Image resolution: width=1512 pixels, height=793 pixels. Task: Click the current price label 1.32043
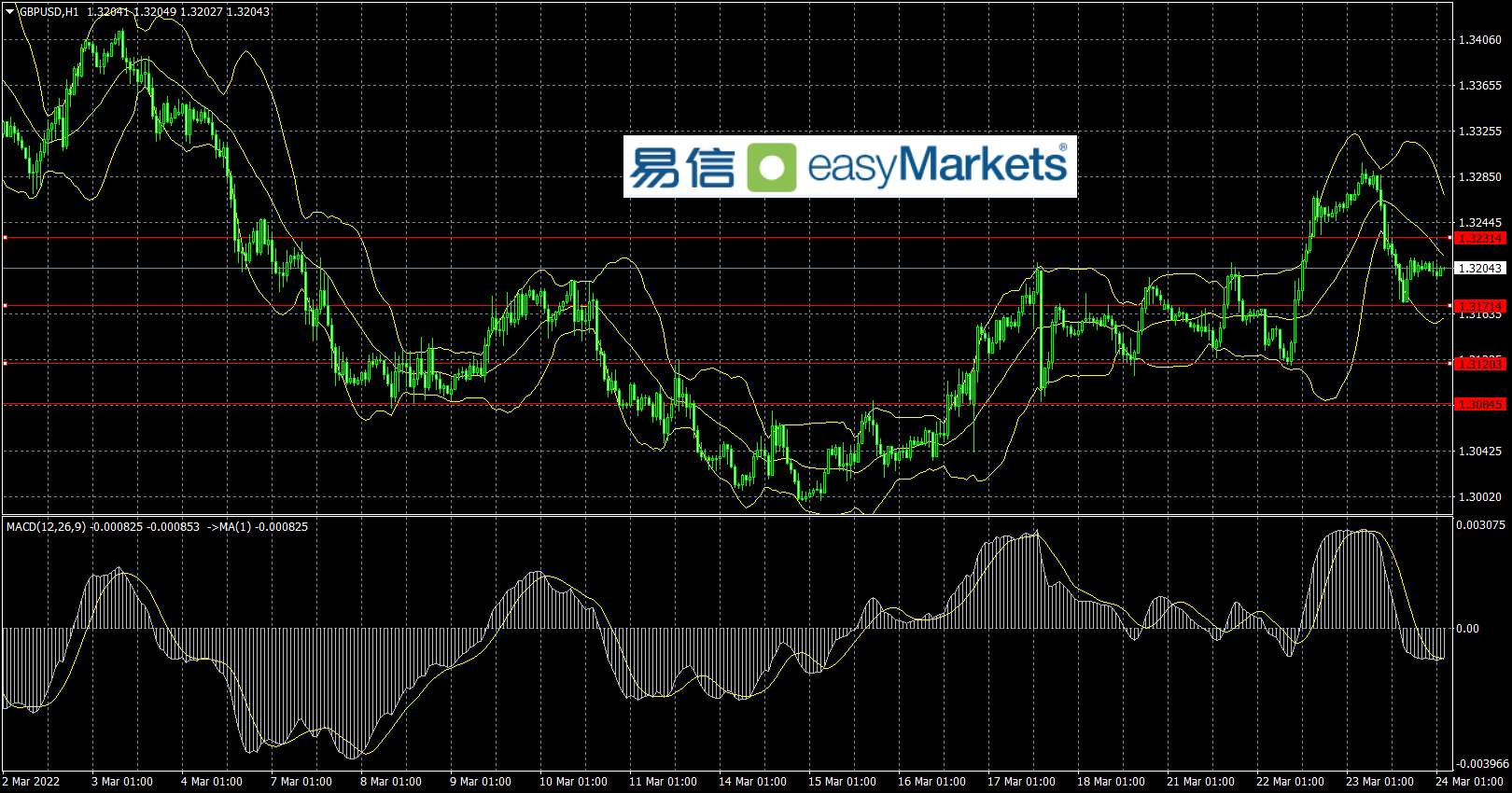1480,269
